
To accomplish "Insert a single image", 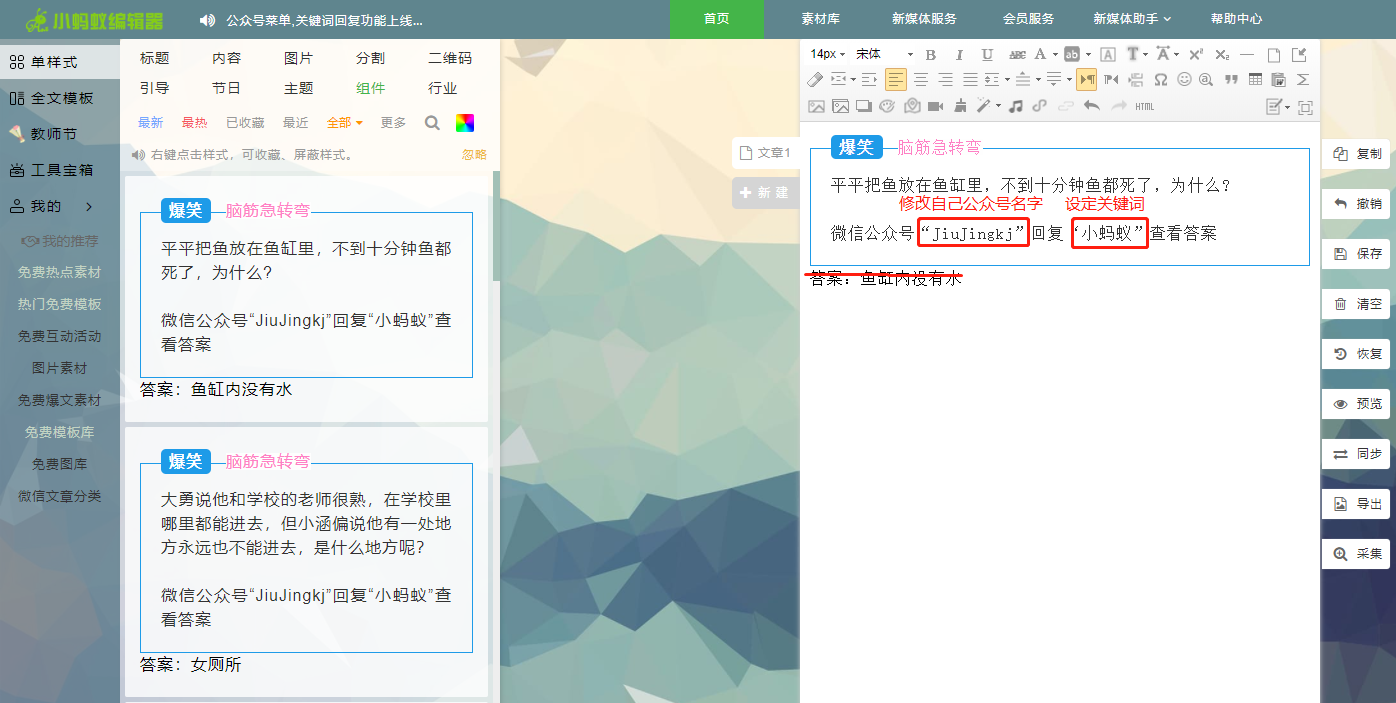I will (817, 107).
